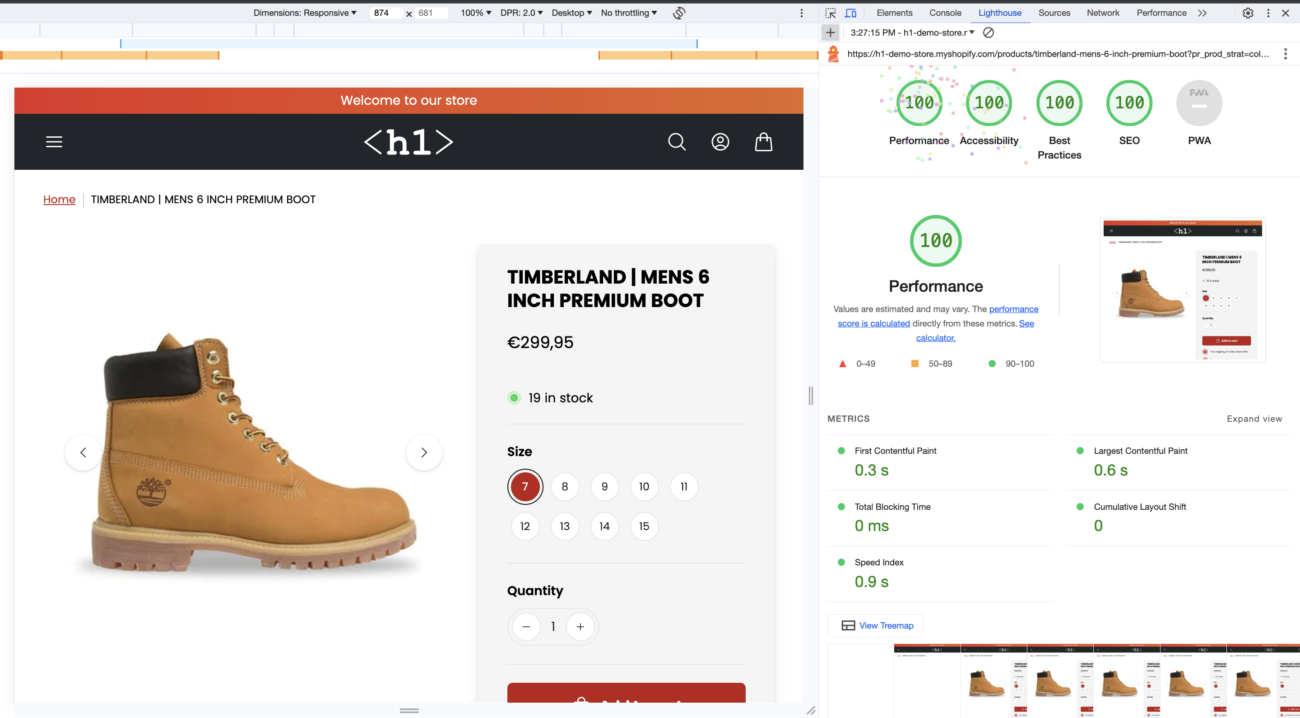The height and width of the screenshot is (718, 1300).
Task: Click the viewport height field
Action: tap(432, 13)
